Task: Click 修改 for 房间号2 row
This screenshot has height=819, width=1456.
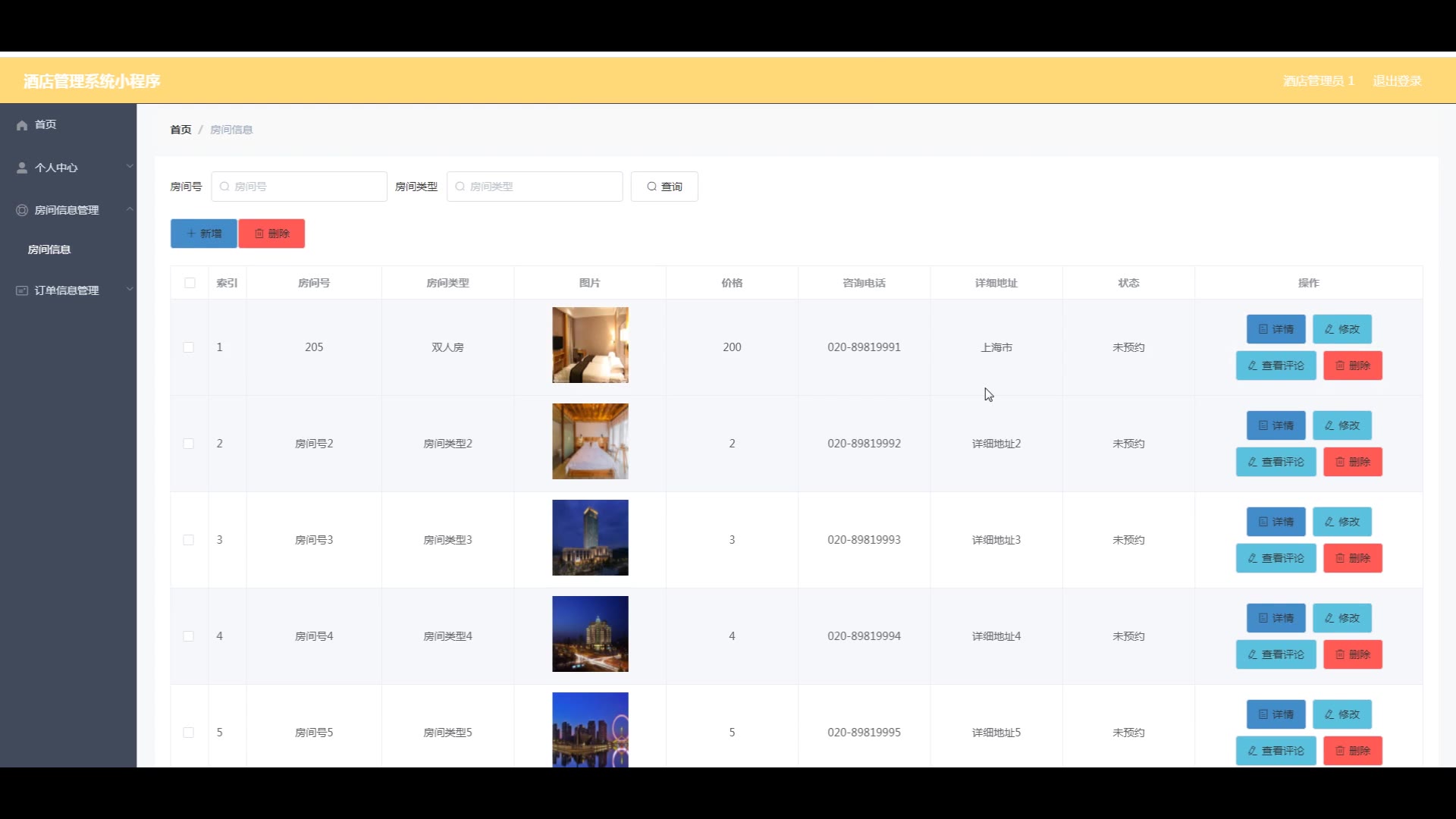Action: 1342,425
